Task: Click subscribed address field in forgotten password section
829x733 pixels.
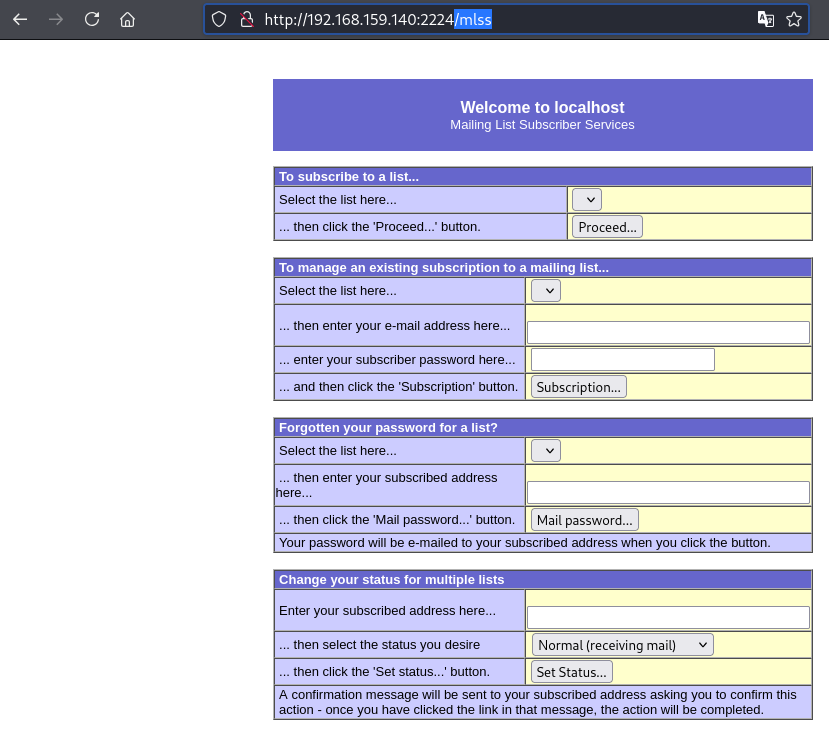Action: pos(668,492)
